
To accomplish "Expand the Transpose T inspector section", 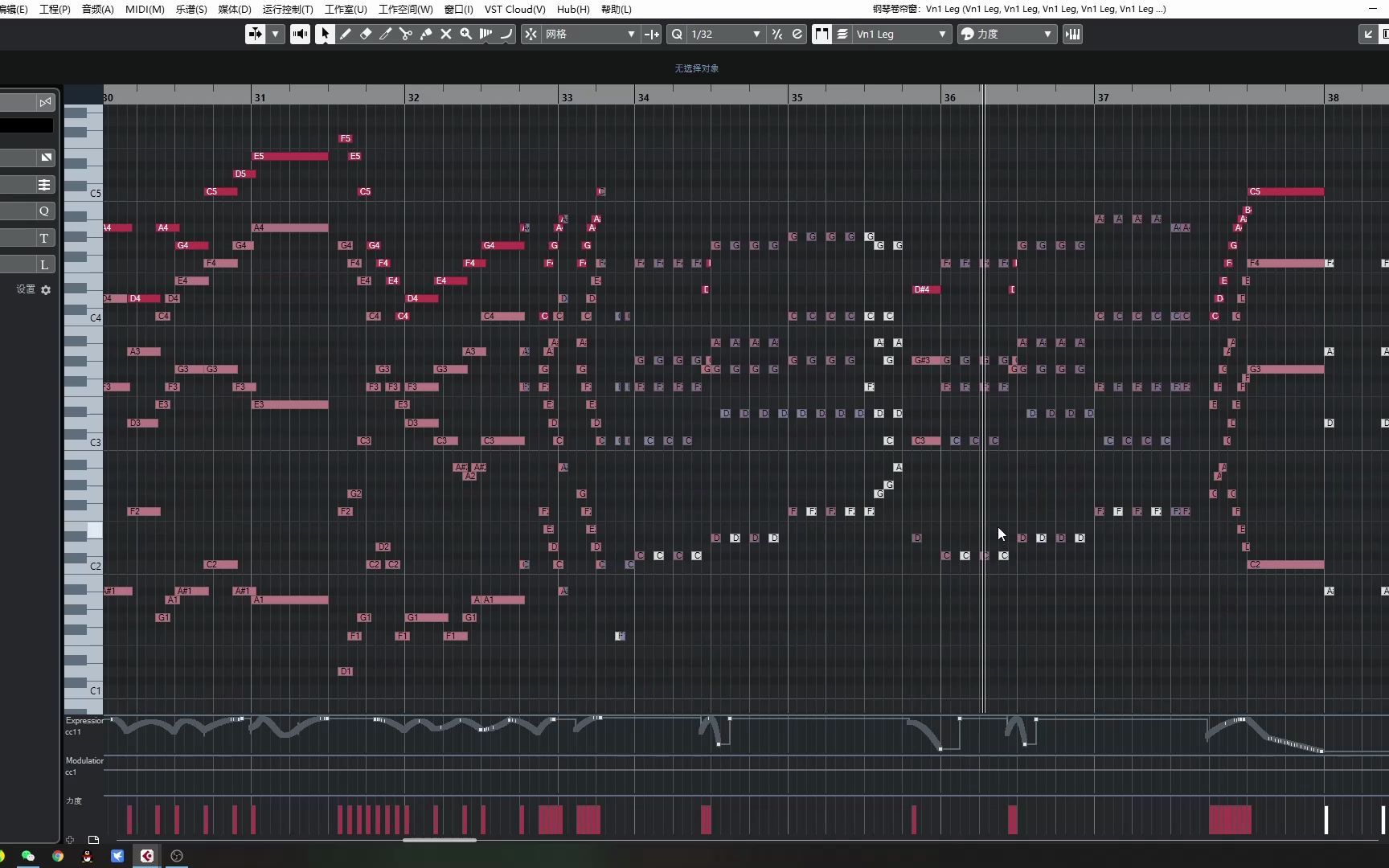I will tap(44, 238).
